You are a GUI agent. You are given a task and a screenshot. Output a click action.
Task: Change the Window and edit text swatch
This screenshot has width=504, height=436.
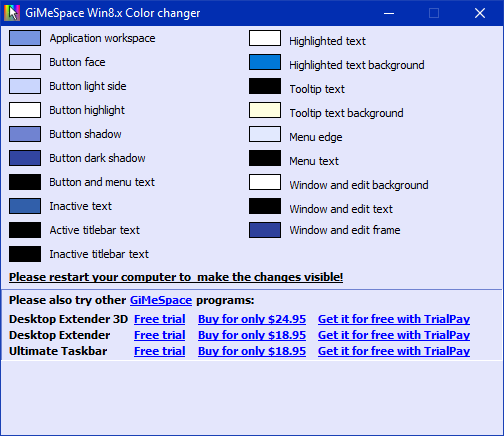tap(265, 206)
